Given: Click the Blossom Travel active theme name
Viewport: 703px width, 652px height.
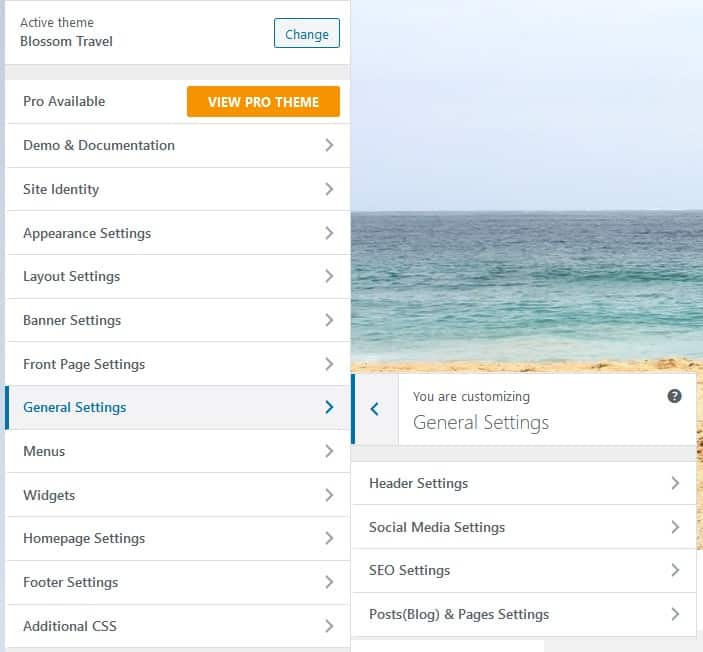Looking at the screenshot, I should pyautogui.click(x=66, y=41).
